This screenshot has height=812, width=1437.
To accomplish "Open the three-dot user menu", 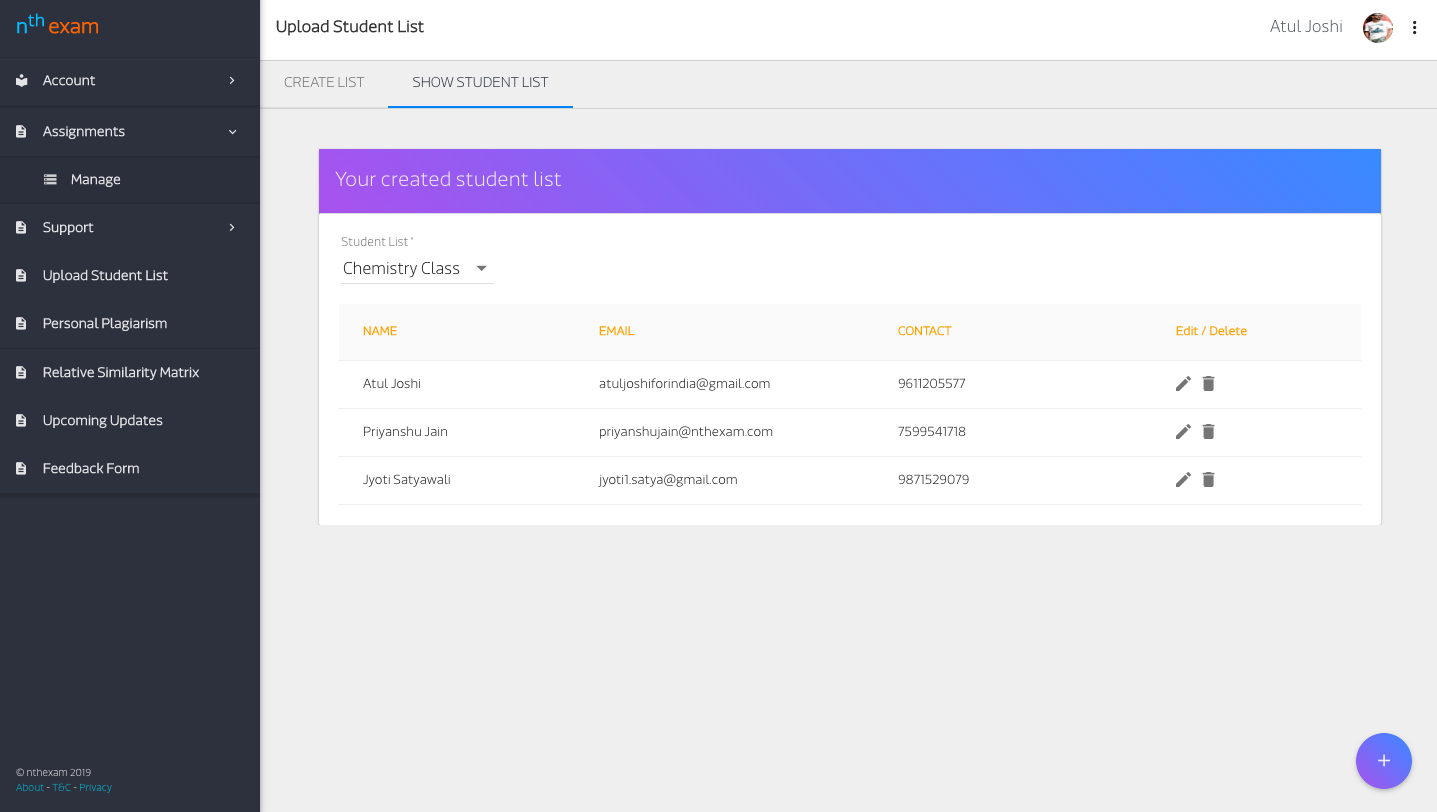I will pos(1414,28).
